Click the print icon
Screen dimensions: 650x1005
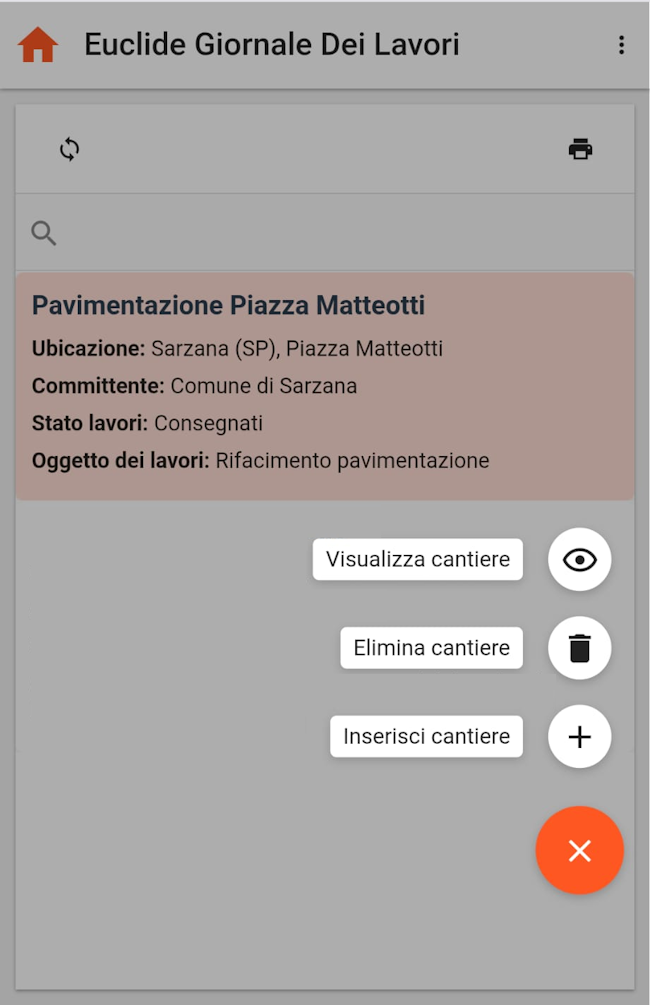tap(580, 150)
